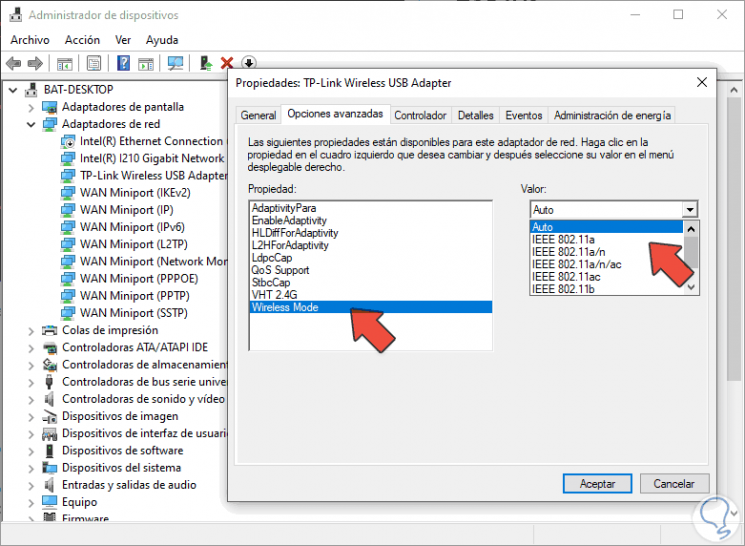Expand Colas de impresión node
This screenshot has width=745, height=546.
31,331
